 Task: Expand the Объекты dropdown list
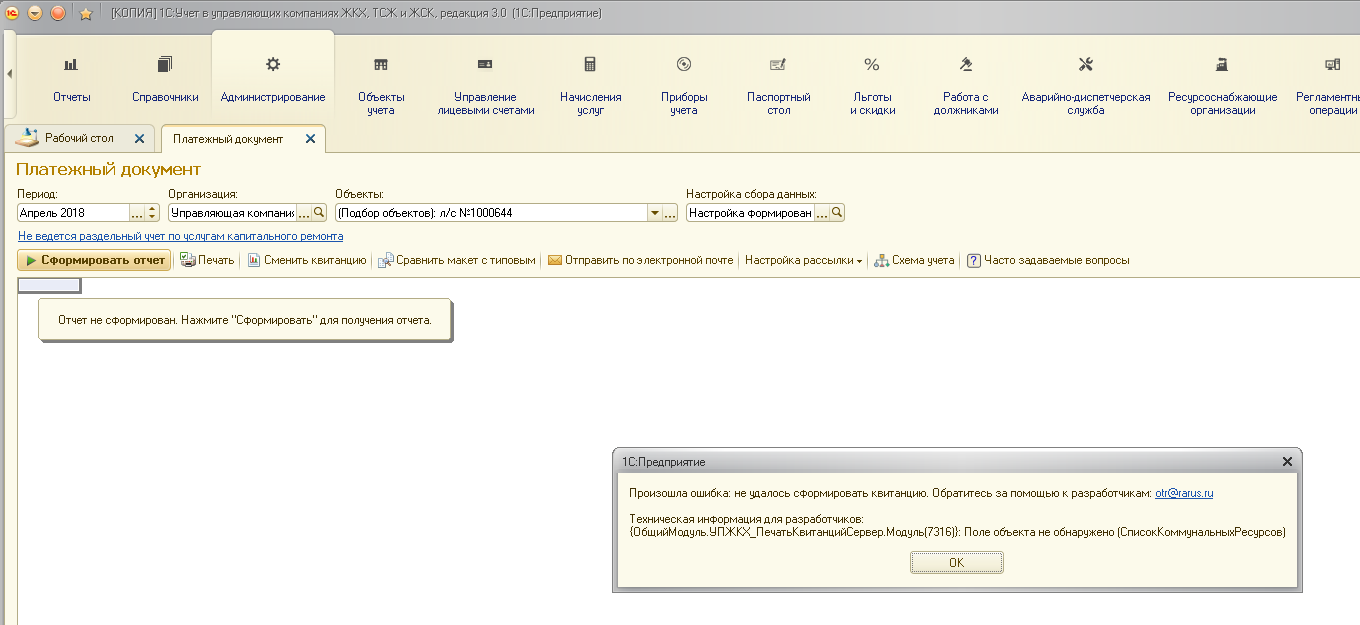(655, 213)
